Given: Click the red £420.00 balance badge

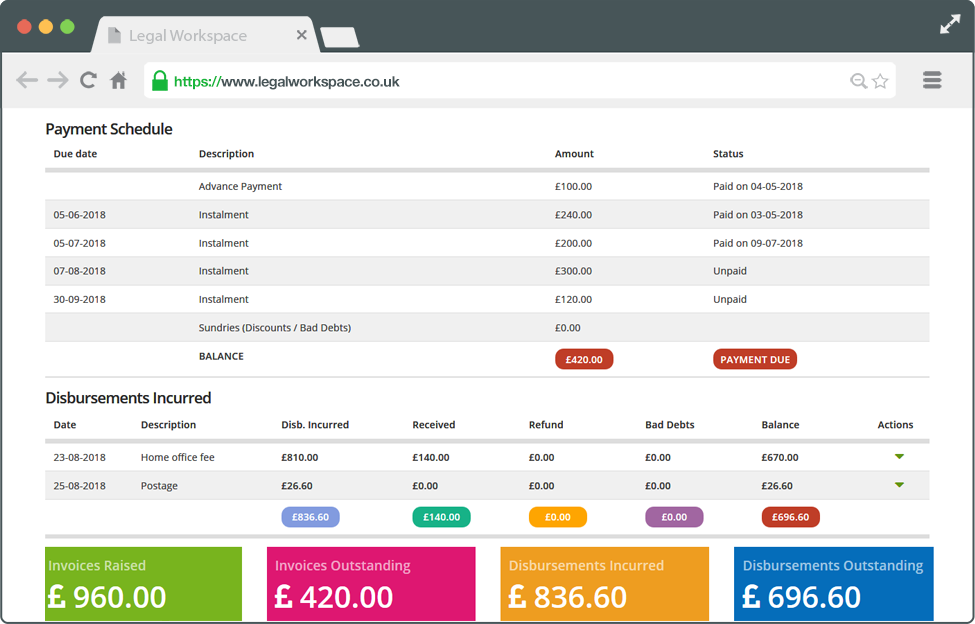Looking at the screenshot, I should point(584,359).
